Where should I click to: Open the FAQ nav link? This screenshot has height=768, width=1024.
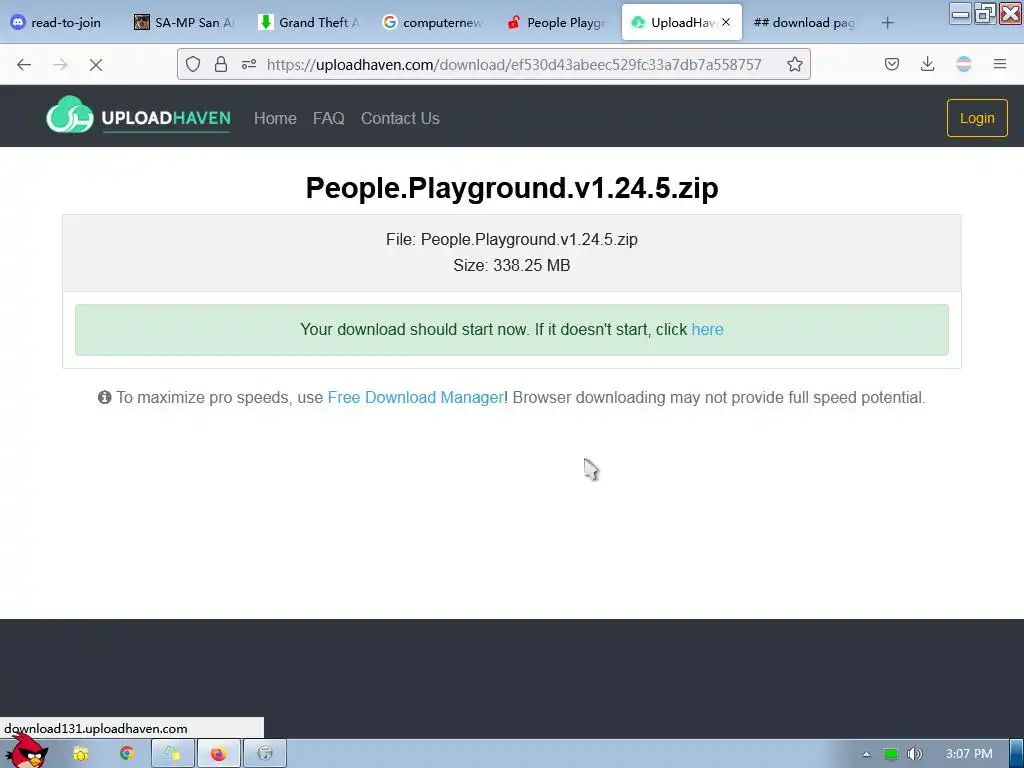(x=328, y=118)
